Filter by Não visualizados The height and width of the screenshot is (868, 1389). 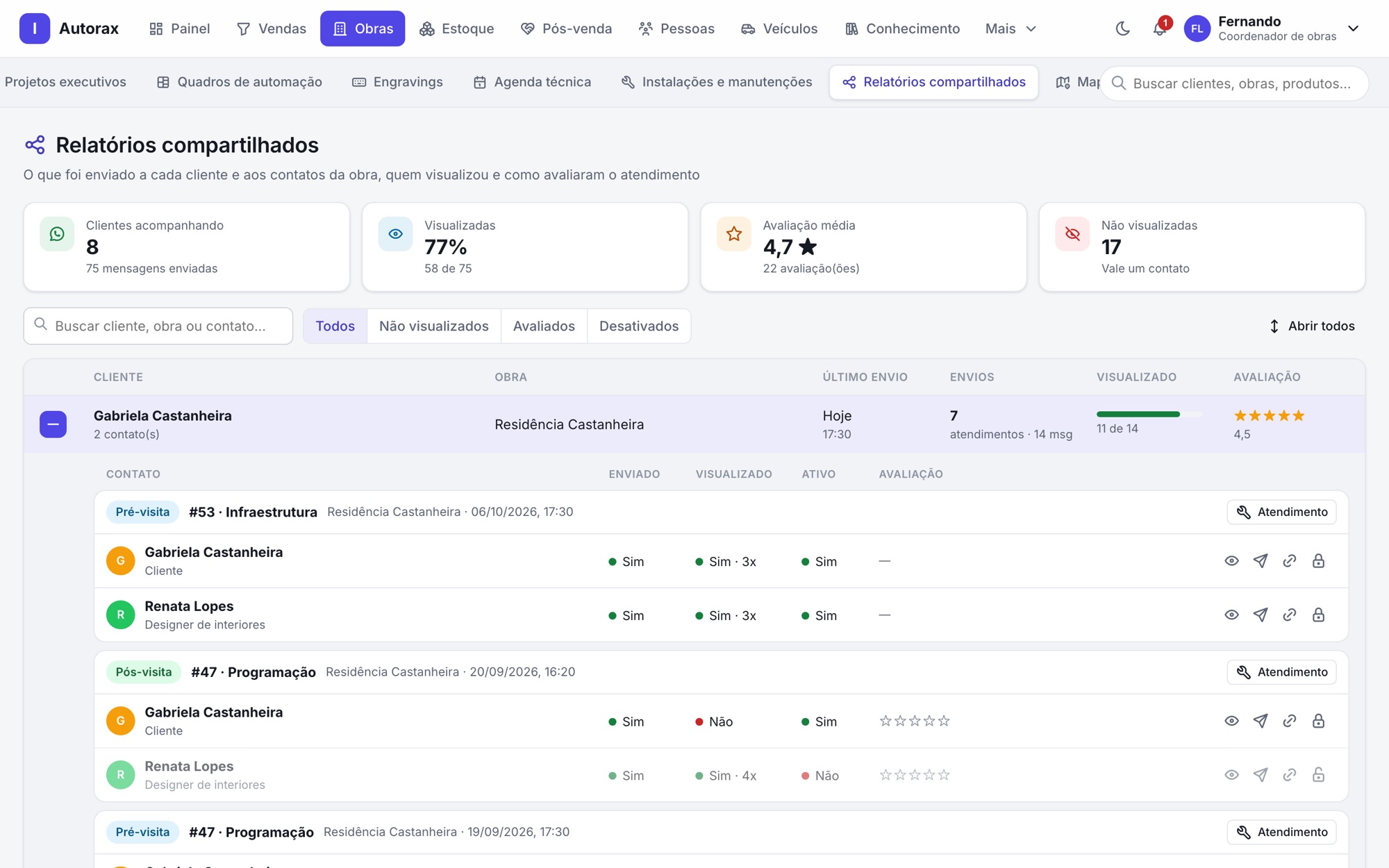click(433, 326)
